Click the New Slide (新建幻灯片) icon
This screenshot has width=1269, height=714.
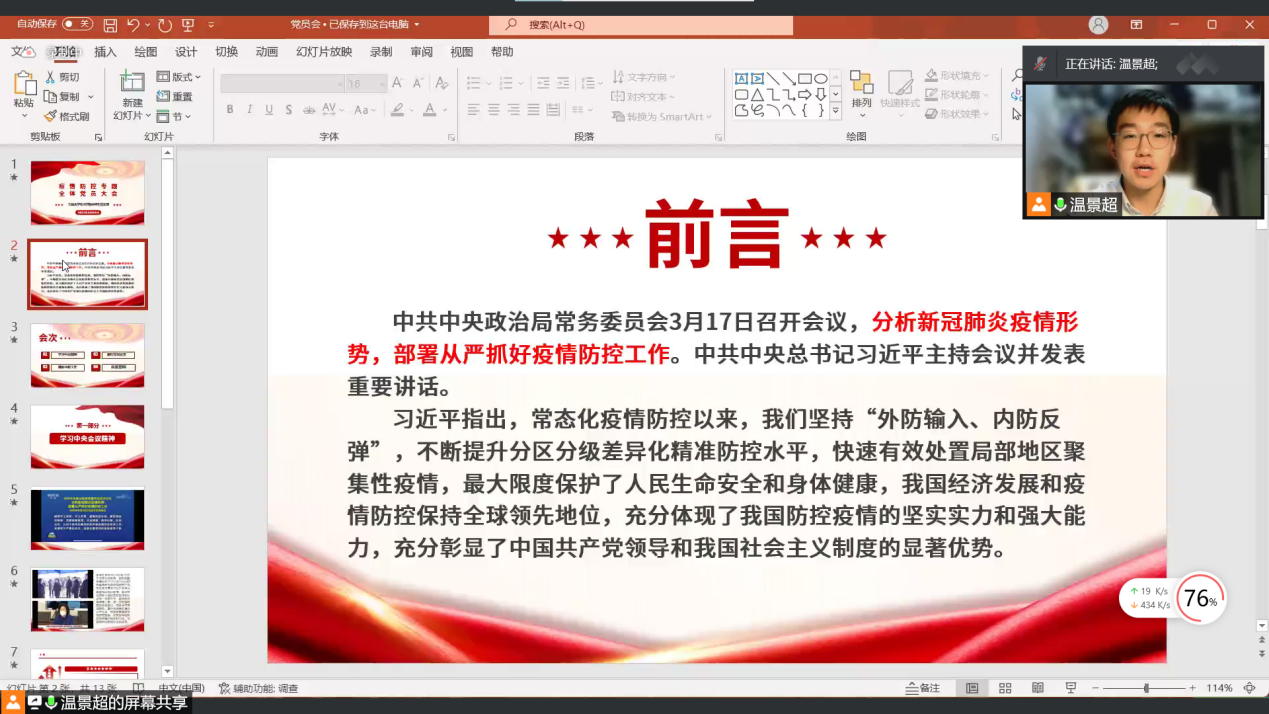132,82
